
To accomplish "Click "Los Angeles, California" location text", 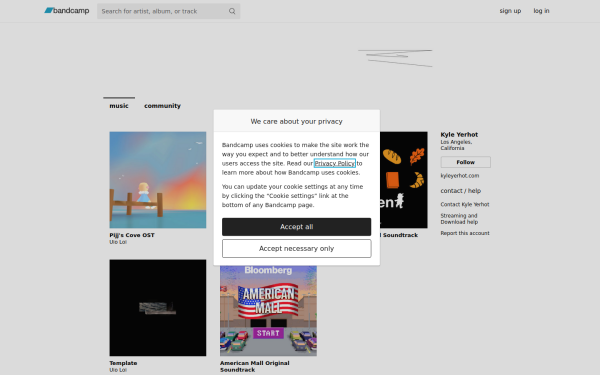I will click(456, 145).
